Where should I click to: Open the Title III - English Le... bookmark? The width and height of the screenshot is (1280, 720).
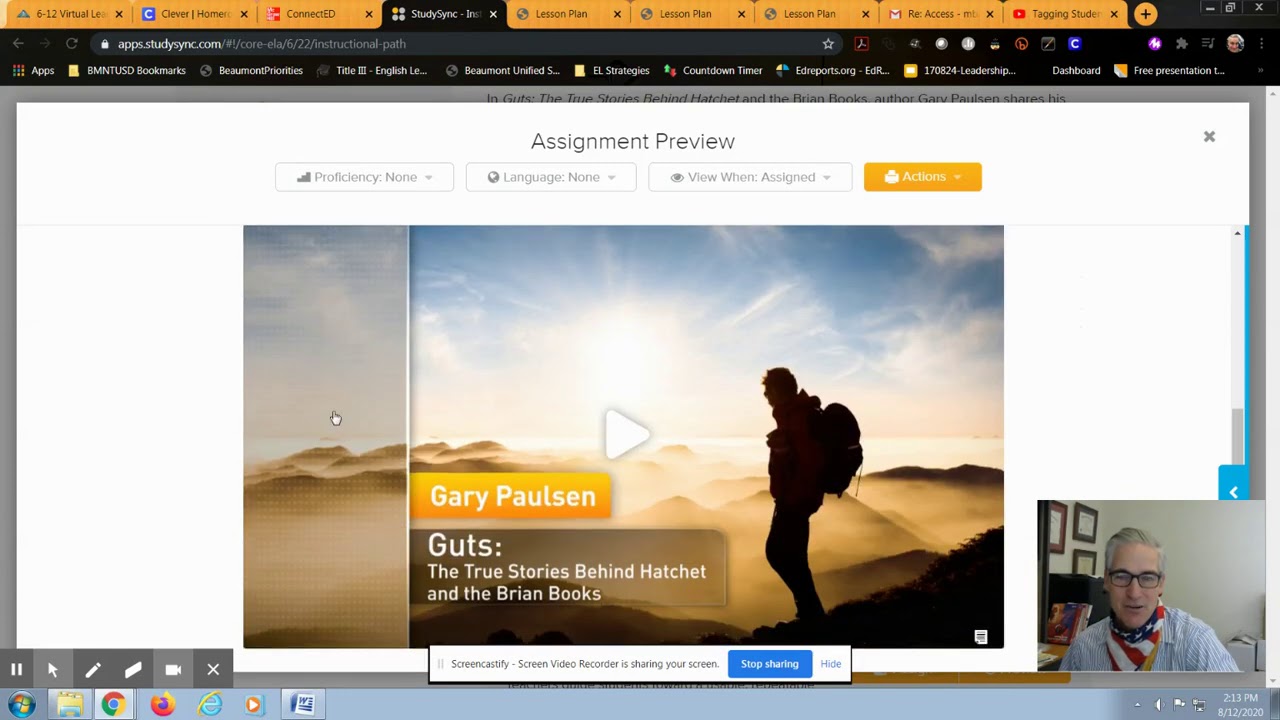(x=372, y=71)
